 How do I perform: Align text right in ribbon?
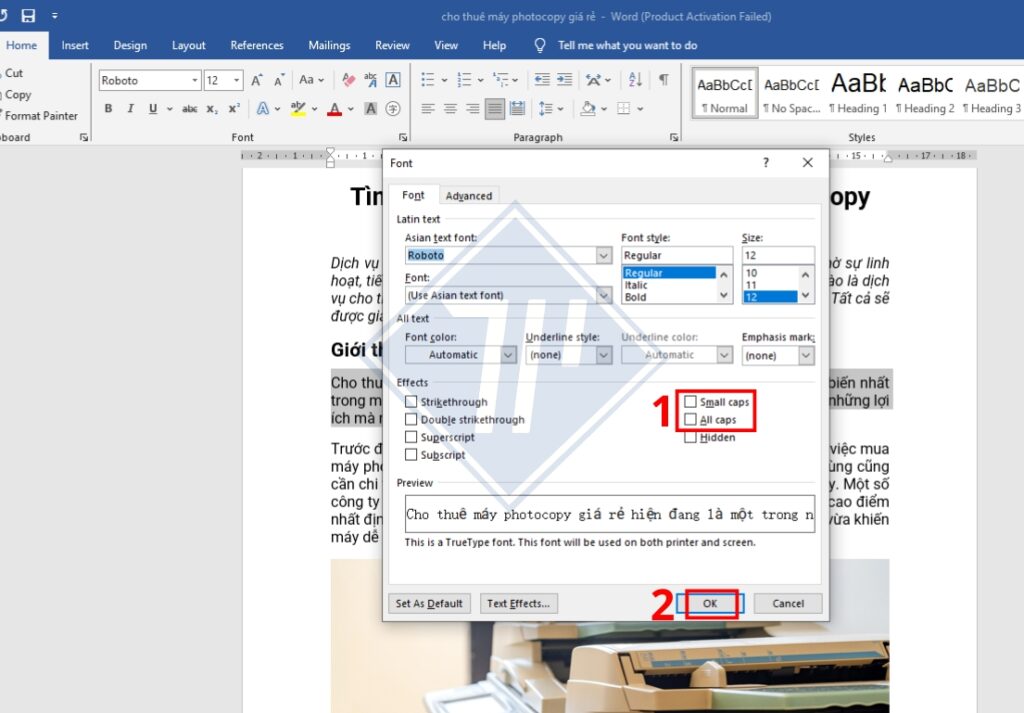[x=473, y=108]
